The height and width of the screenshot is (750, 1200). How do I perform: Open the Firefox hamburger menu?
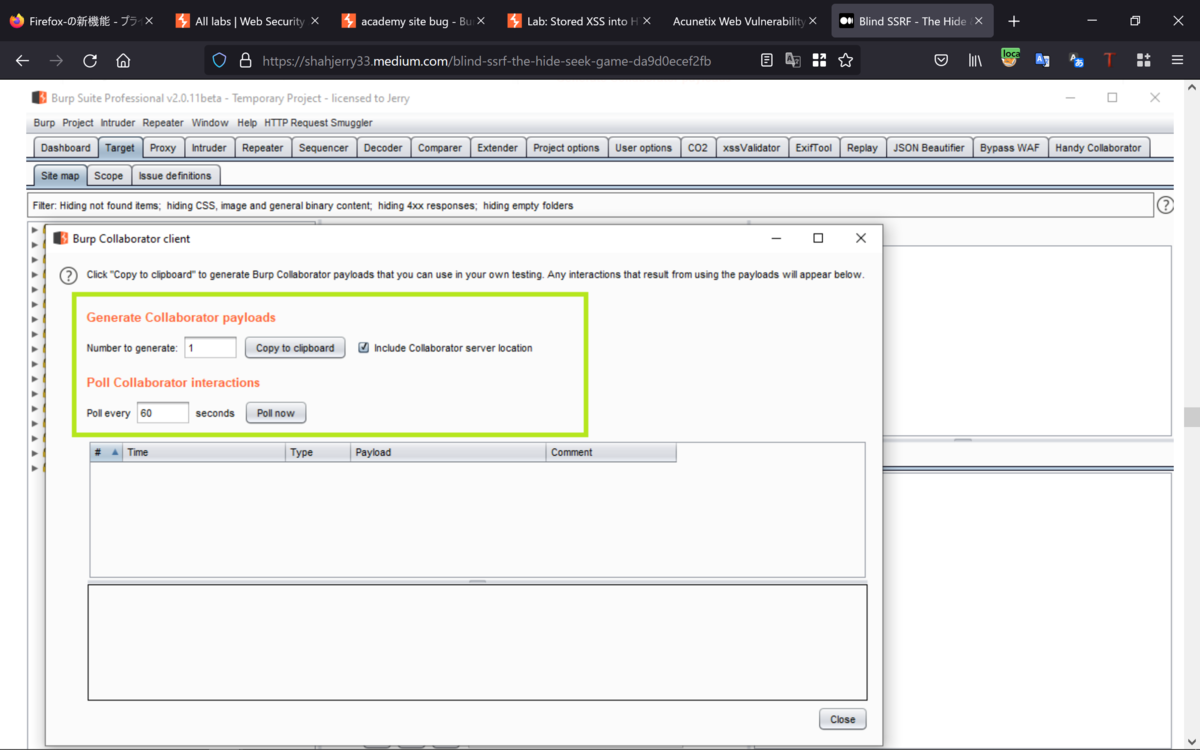pos(1177,61)
